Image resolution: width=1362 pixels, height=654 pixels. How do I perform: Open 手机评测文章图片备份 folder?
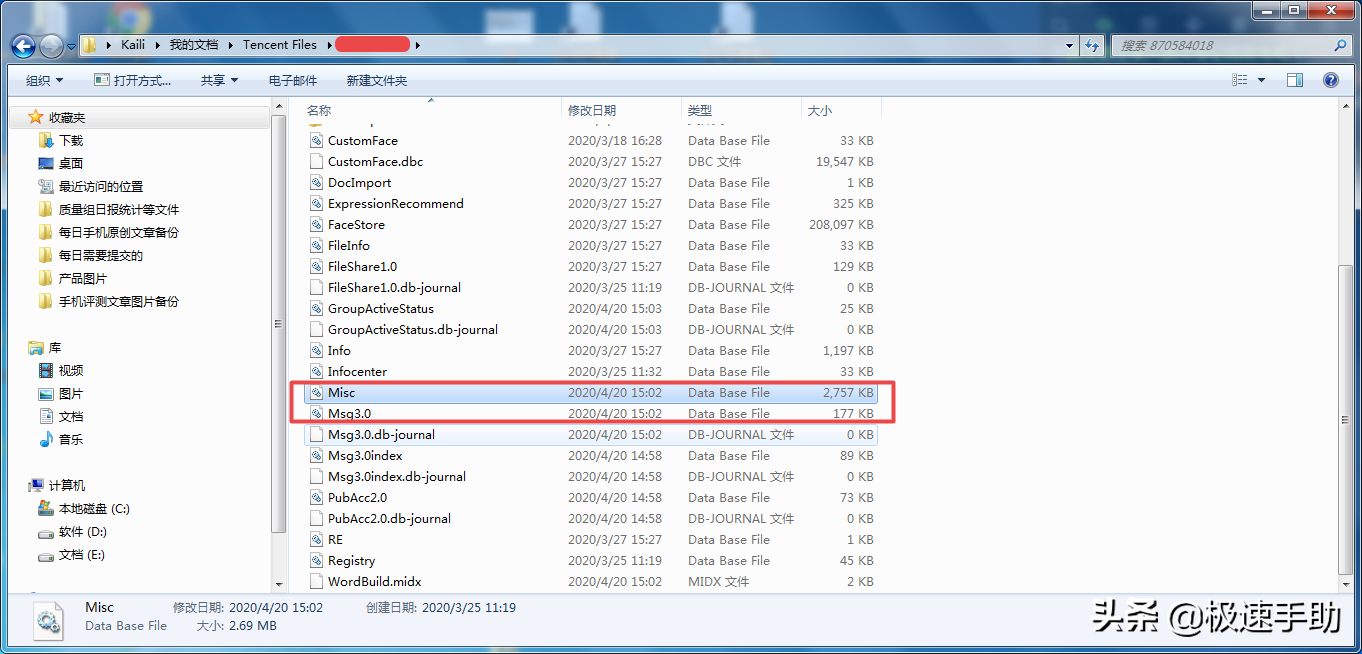pos(118,301)
